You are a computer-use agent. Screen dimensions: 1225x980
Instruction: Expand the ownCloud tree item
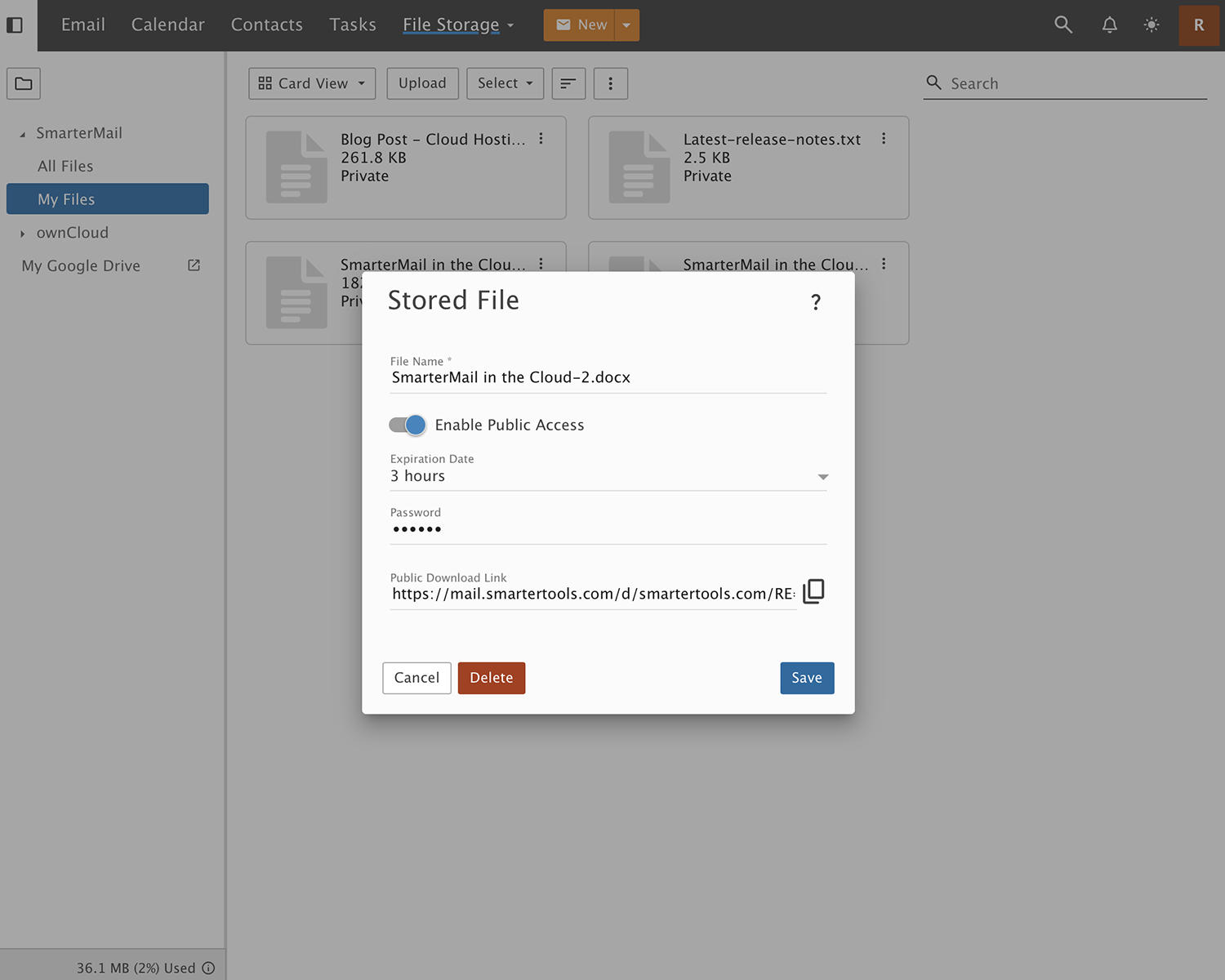click(x=22, y=233)
